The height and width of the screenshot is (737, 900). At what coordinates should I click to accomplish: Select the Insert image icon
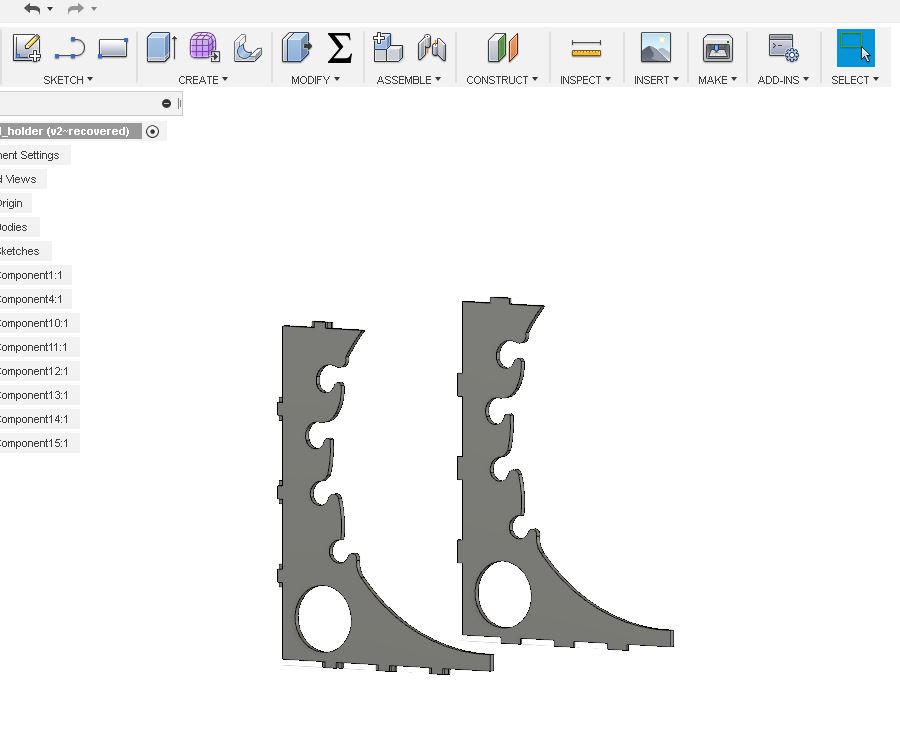(x=655, y=47)
